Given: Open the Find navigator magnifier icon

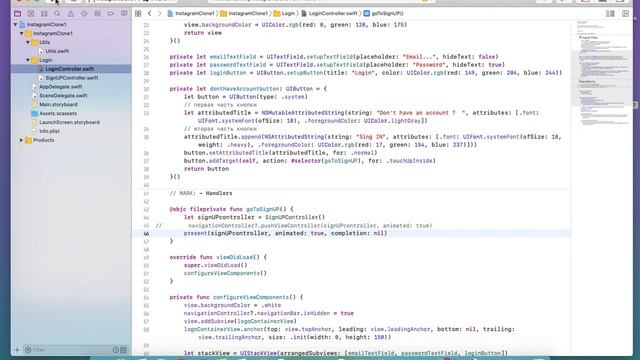Looking at the screenshot, I should [58, 13].
